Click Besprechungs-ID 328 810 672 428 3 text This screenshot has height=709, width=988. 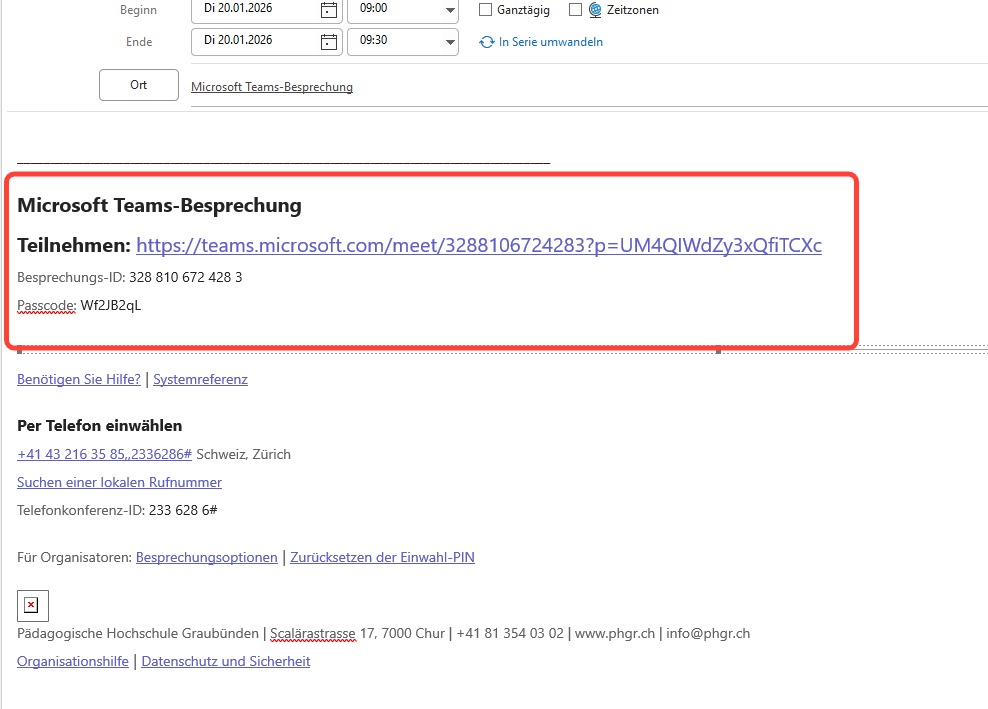(130, 277)
